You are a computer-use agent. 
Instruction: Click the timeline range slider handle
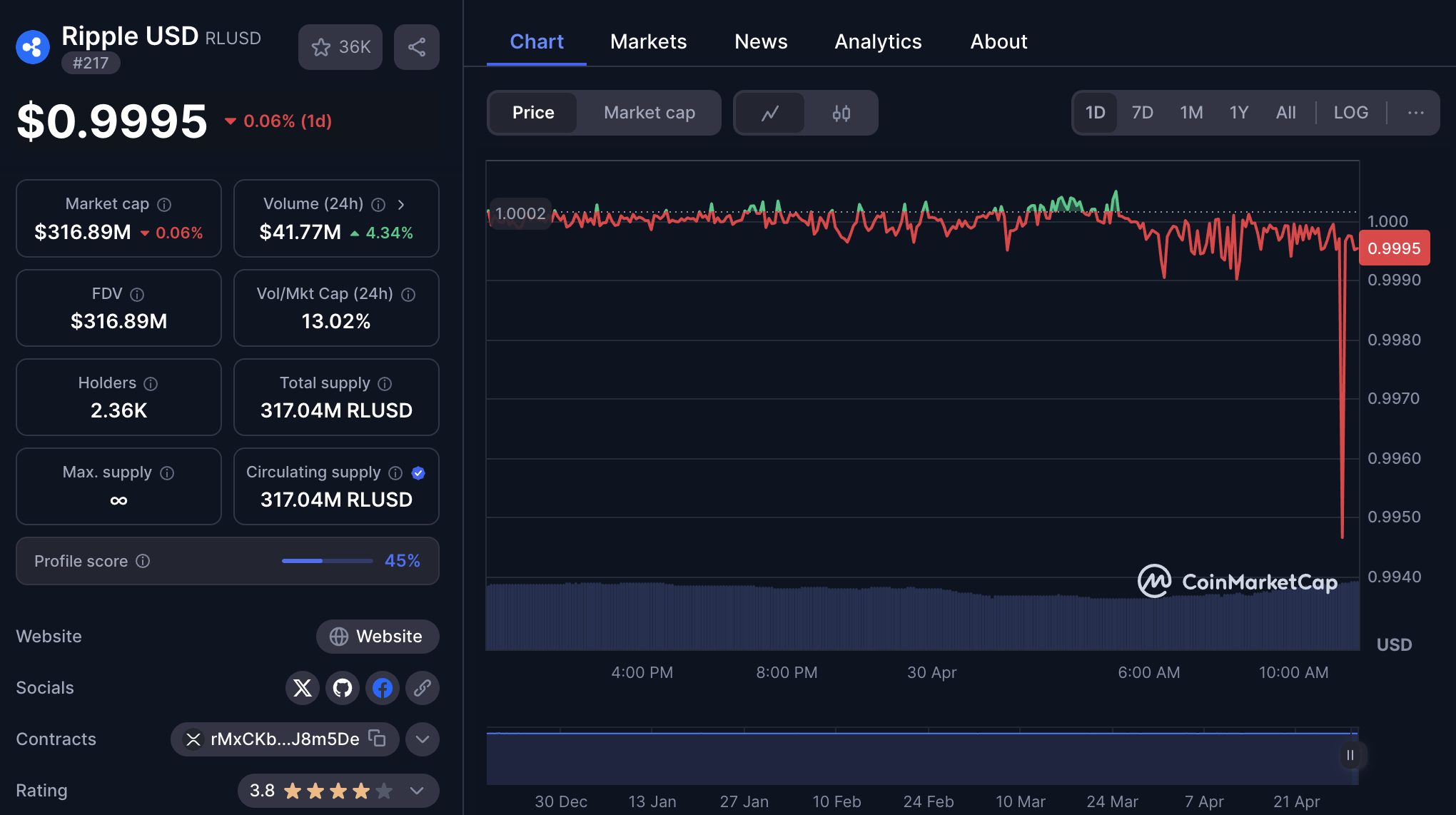coord(1350,755)
